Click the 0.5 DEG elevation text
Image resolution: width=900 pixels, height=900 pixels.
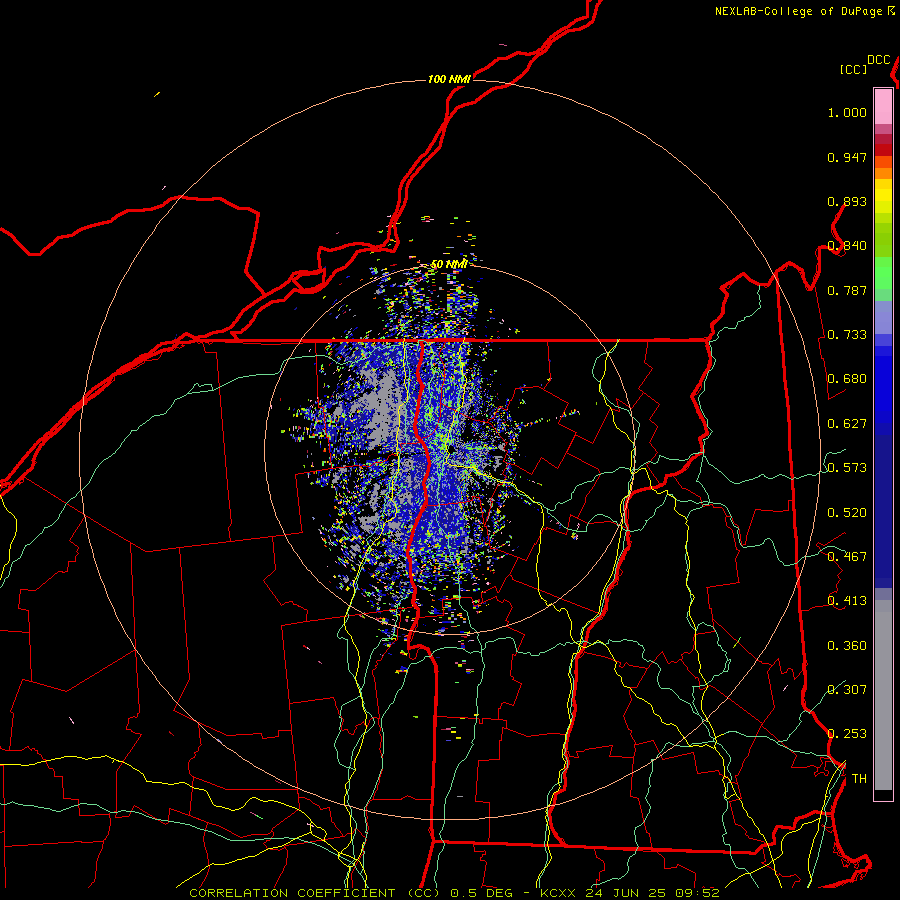click(482, 893)
